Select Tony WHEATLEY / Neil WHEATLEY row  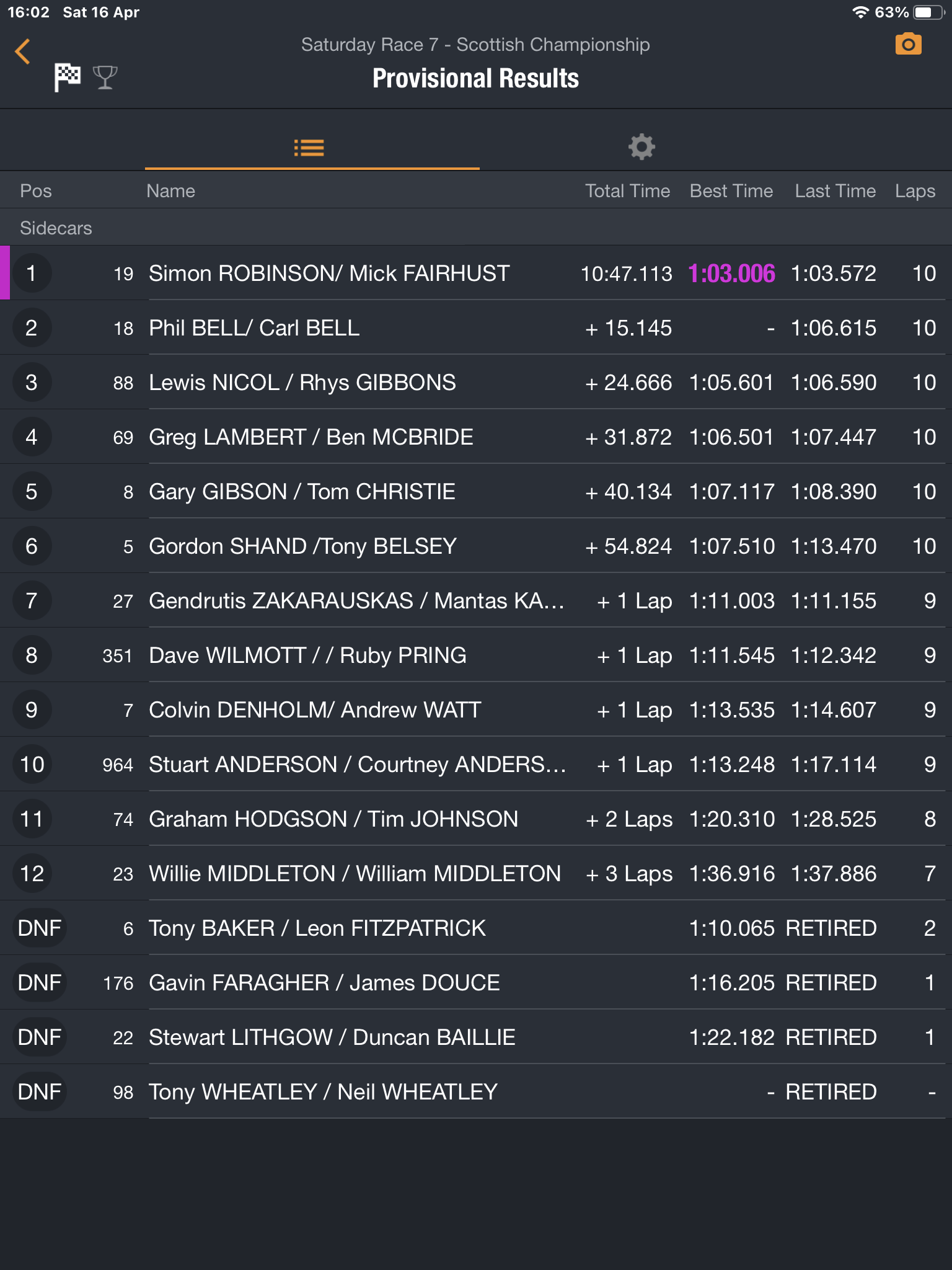click(x=322, y=1092)
